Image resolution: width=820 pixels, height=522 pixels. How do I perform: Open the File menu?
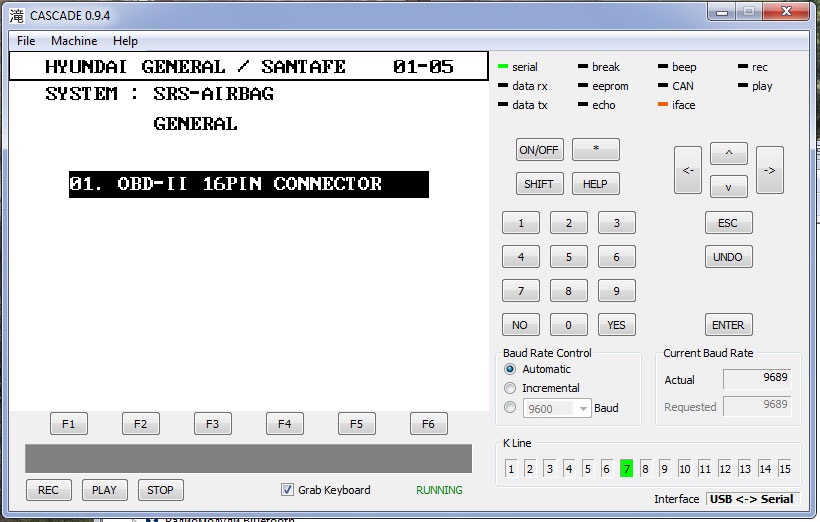(26, 41)
